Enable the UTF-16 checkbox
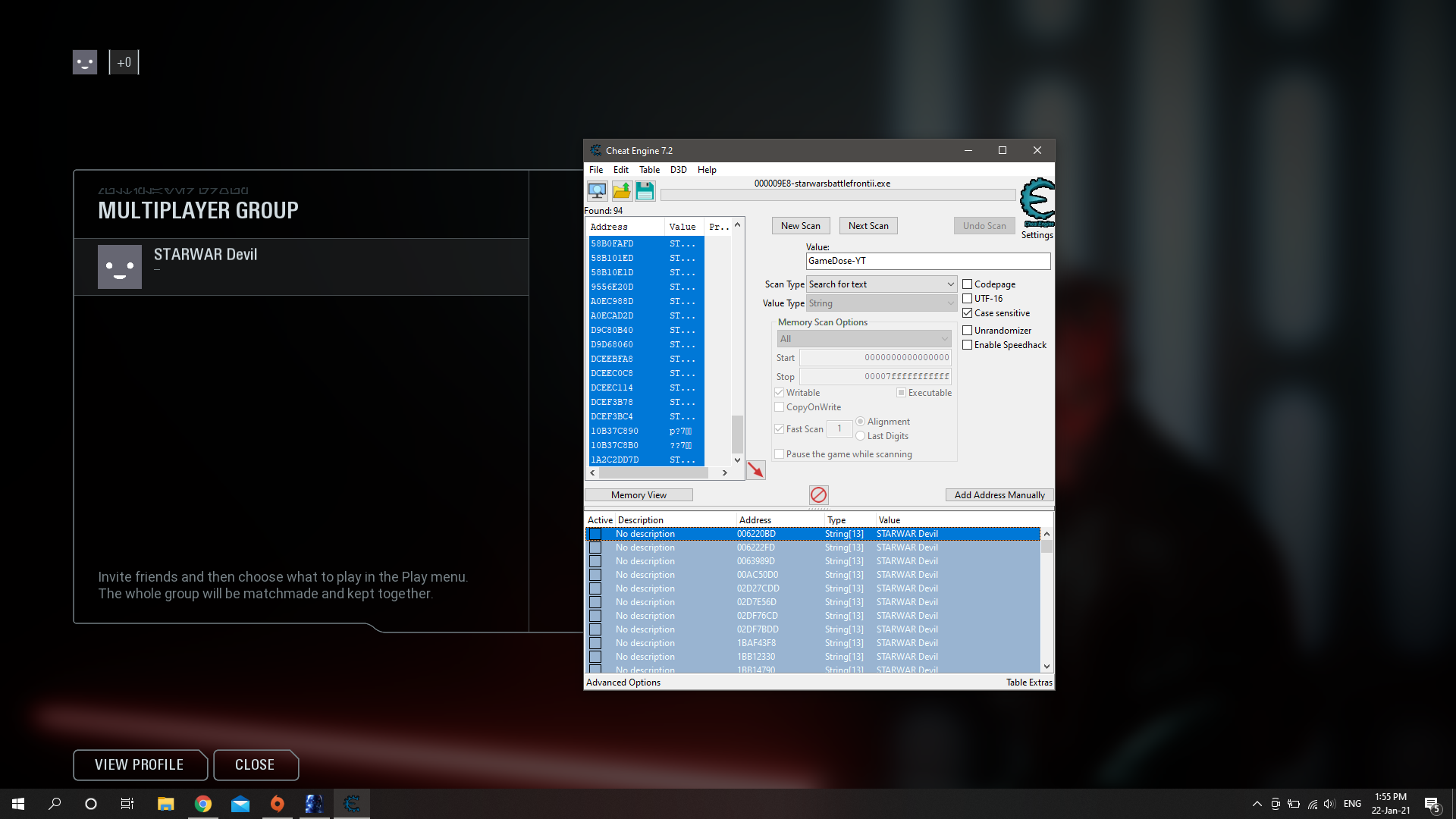Image resolution: width=1456 pixels, height=819 pixels. pos(968,299)
